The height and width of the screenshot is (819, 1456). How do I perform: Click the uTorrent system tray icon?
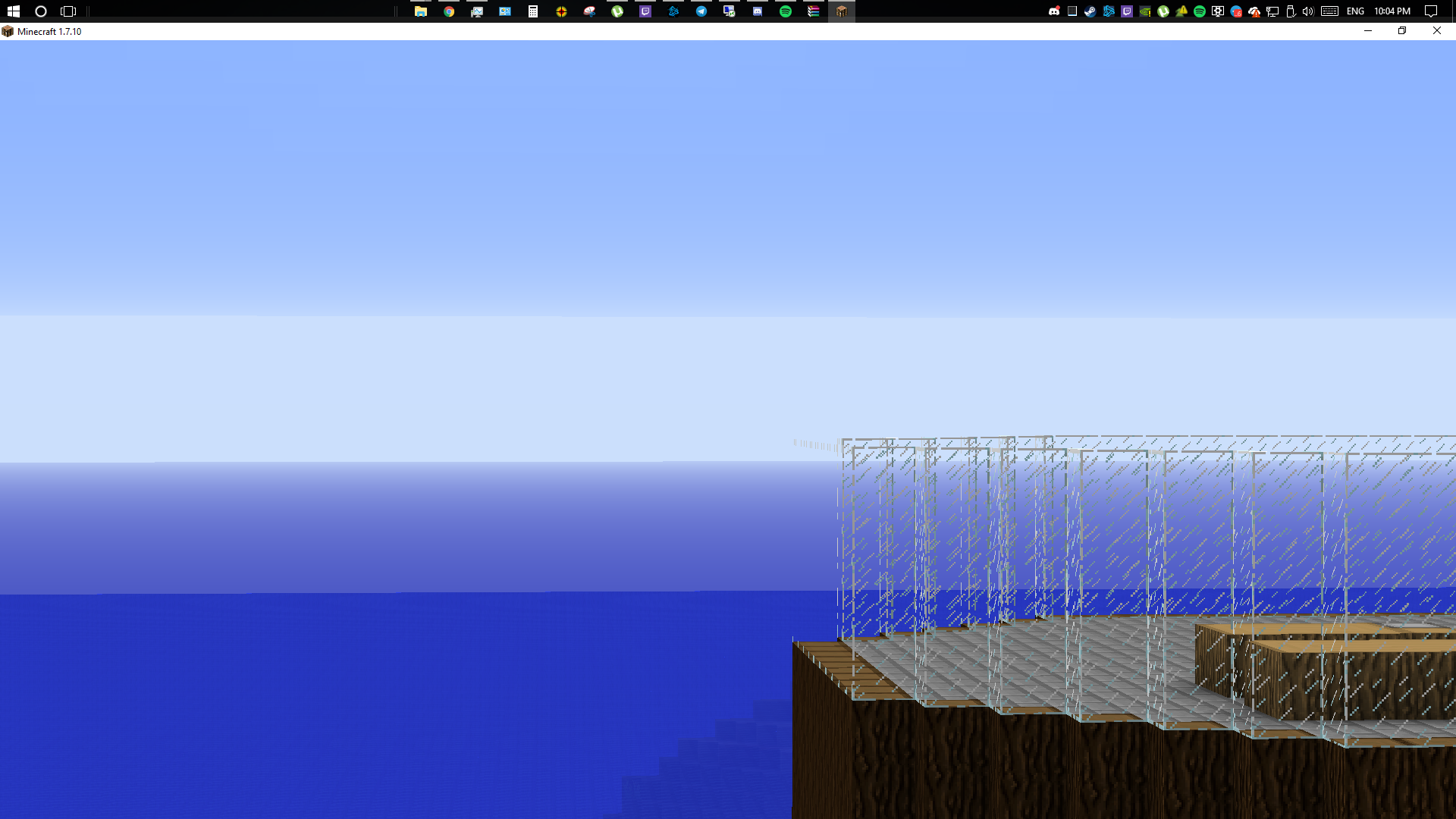point(1163,11)
